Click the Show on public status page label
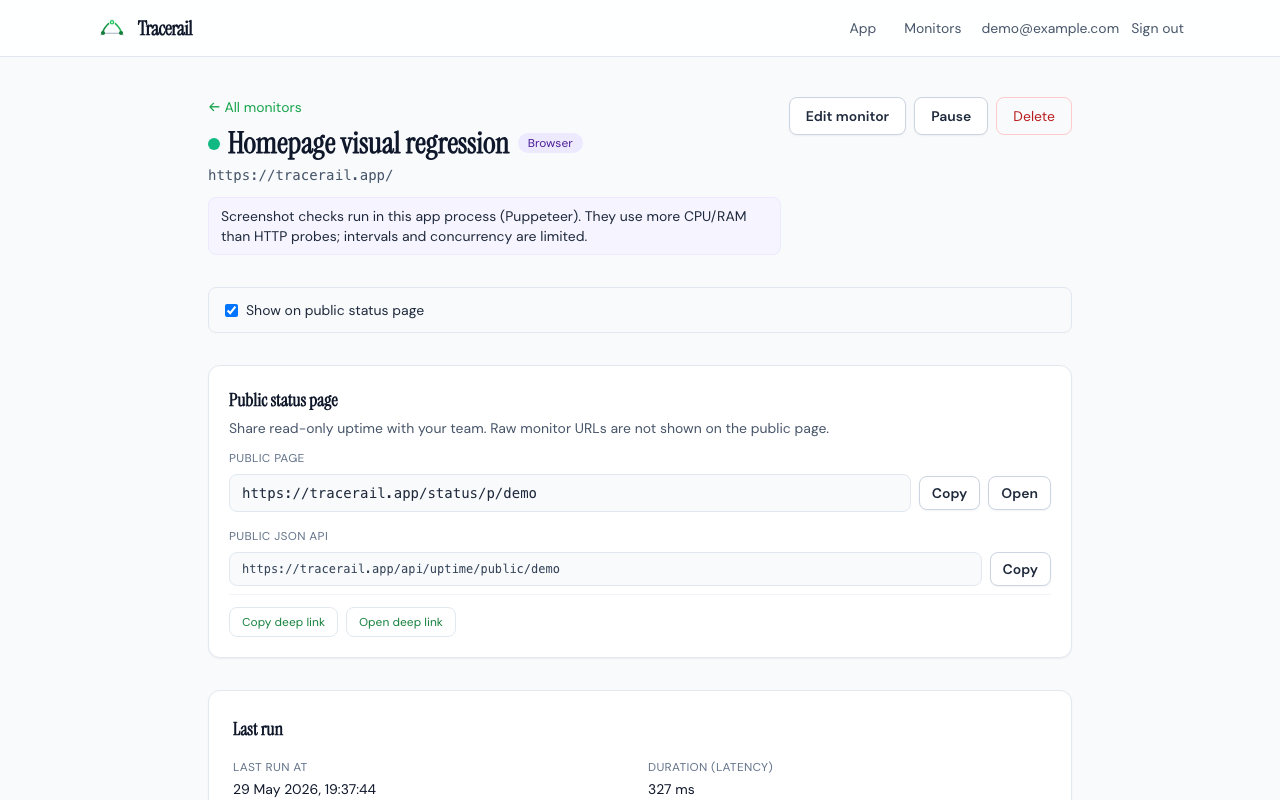Image resolution: width=1280 pixels, height=800 pixels. 335,310
